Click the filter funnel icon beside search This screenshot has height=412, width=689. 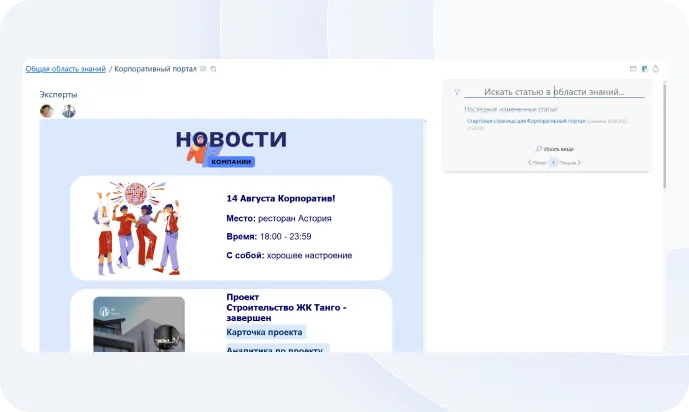point(457,92)
